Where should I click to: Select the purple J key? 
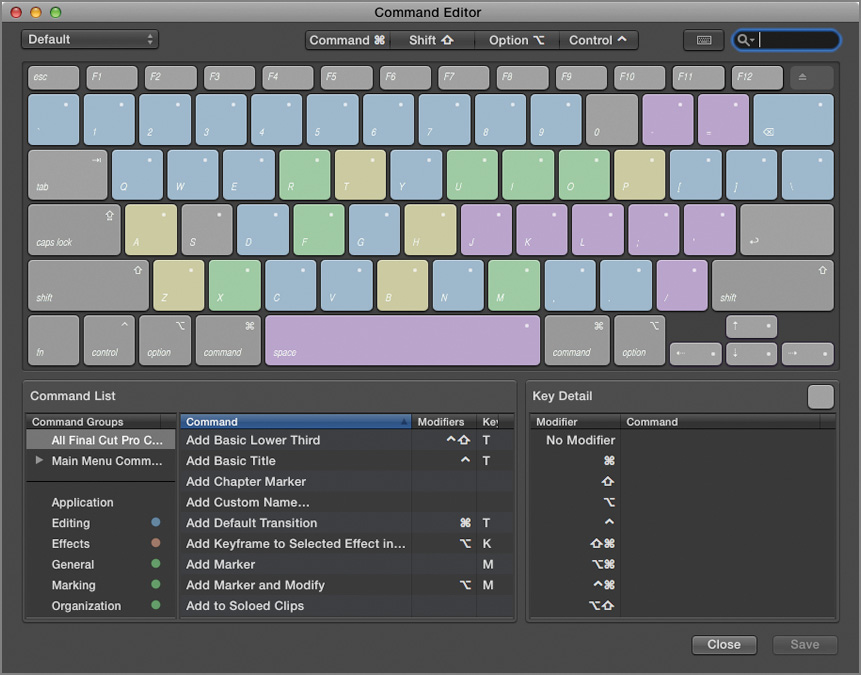(487, 230)
